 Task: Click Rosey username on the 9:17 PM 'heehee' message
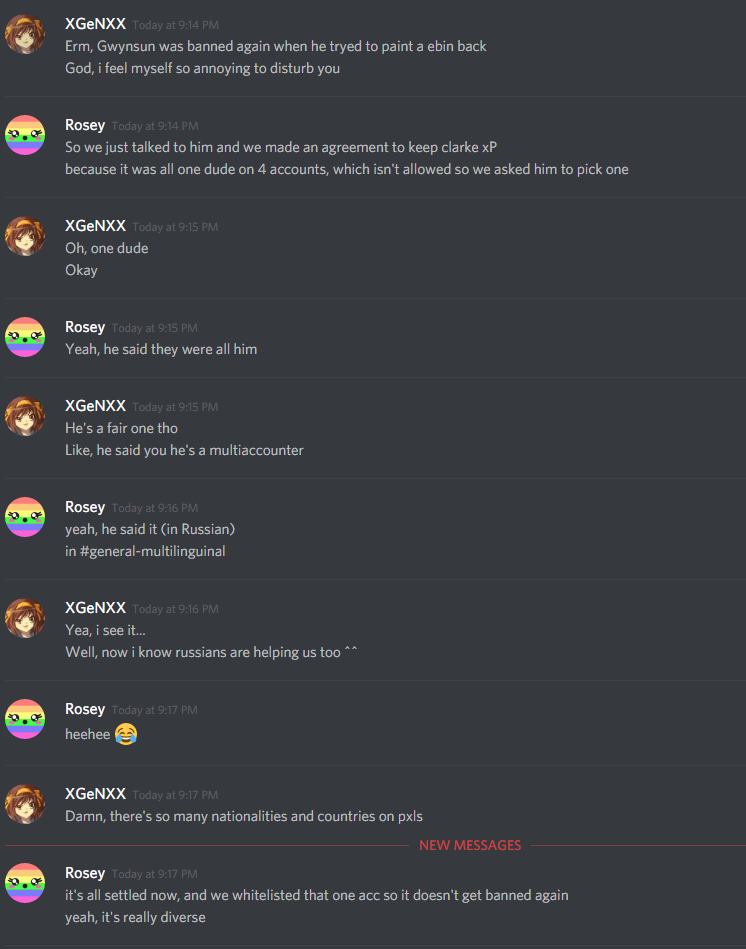(x=85, y=709)
